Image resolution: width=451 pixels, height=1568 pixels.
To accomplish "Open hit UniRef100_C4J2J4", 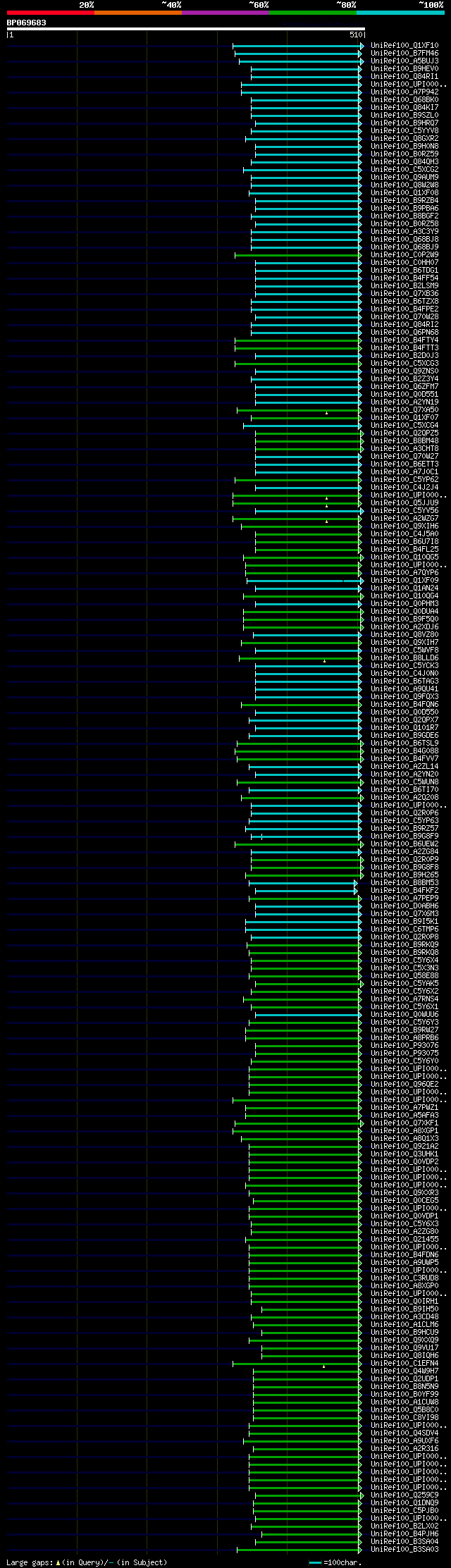I will (x=404, y=488).
